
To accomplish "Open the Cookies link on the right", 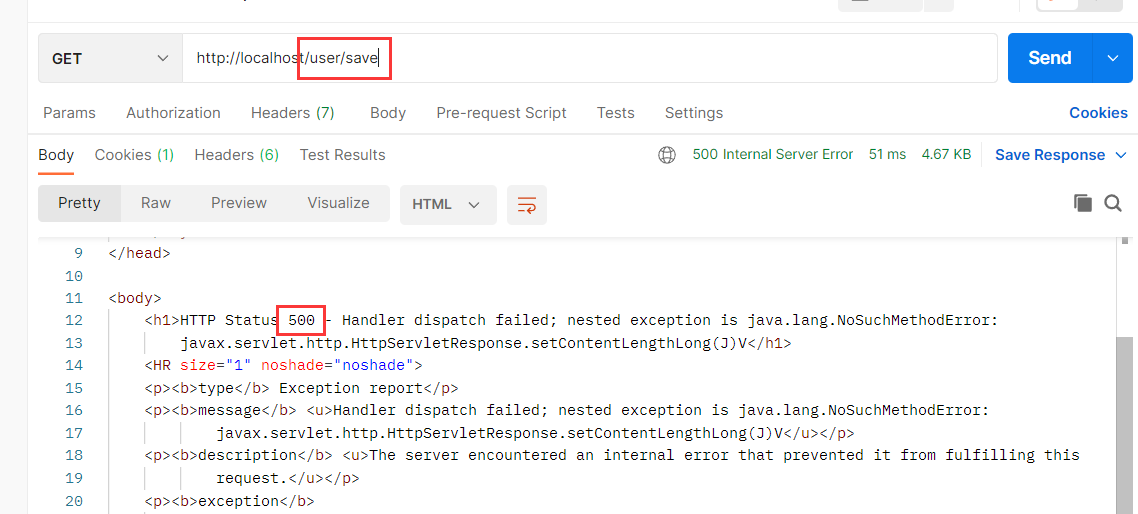I will pos(1098,113).
